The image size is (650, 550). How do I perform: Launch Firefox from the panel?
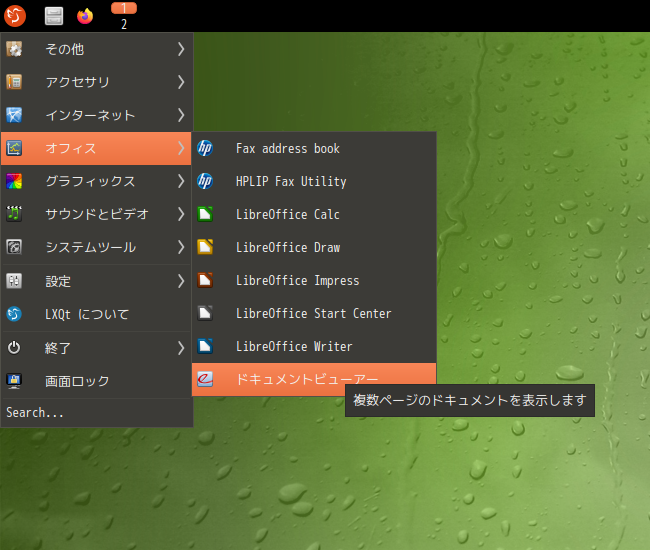(x=85, y=16)
